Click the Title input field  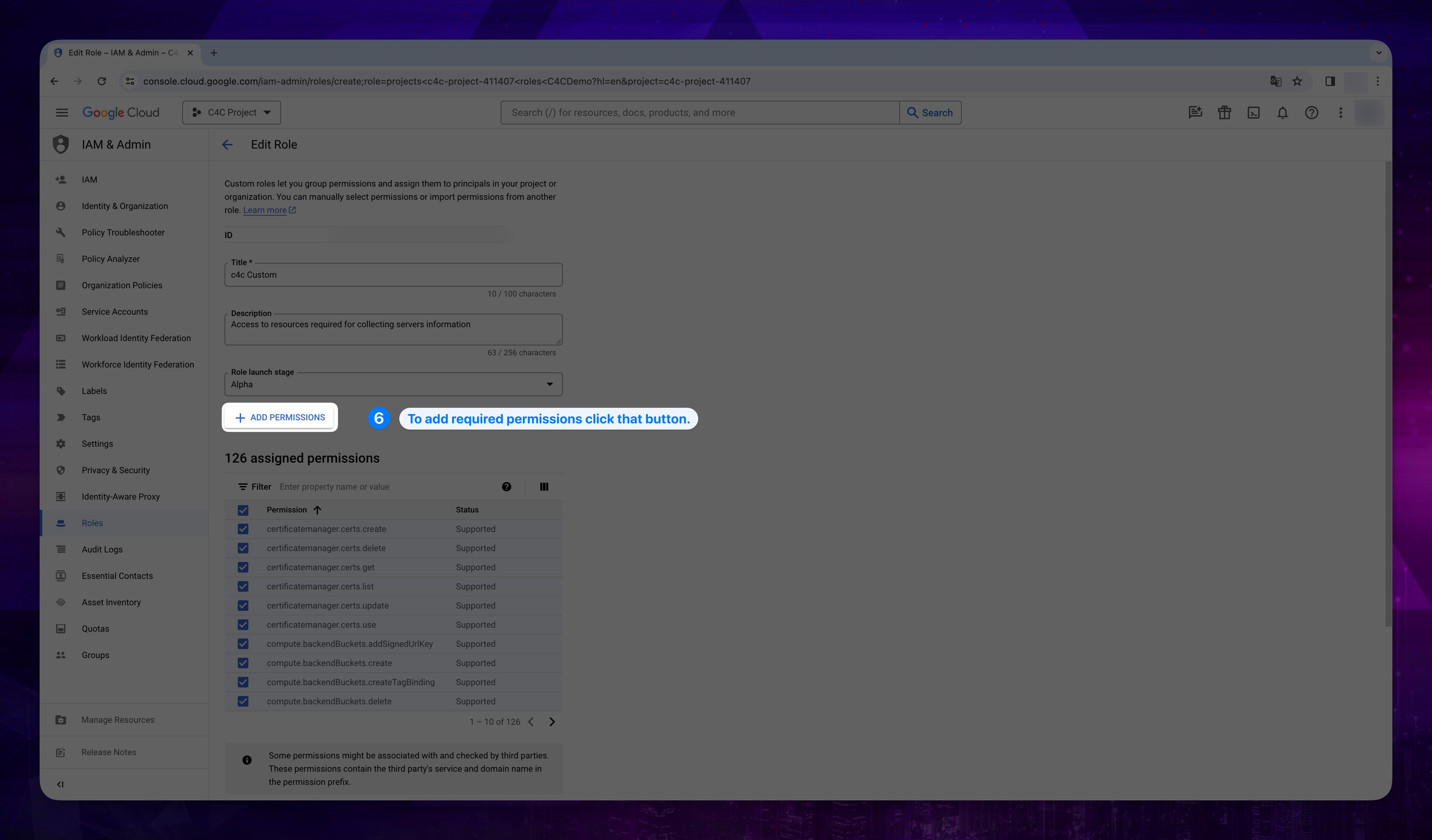[x=393, y=275]
